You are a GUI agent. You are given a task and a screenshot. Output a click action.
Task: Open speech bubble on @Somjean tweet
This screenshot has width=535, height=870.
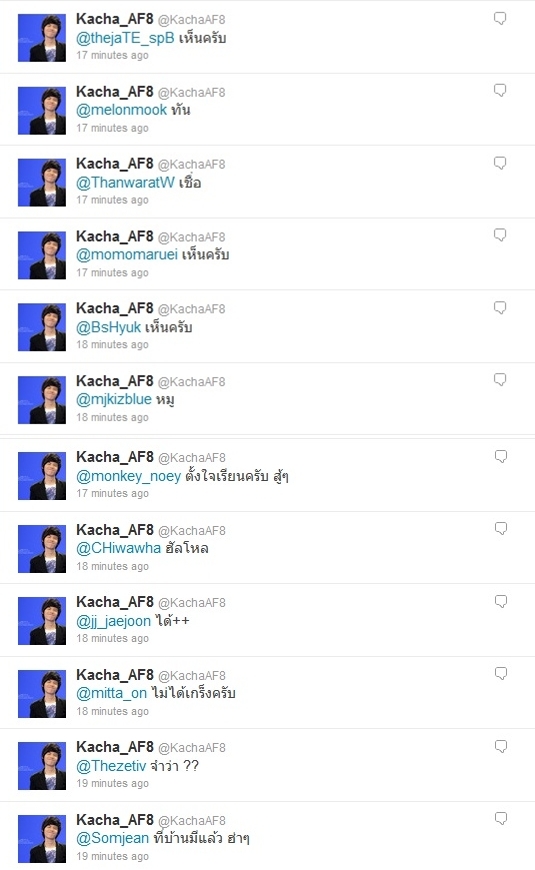[x=501, y=818]
